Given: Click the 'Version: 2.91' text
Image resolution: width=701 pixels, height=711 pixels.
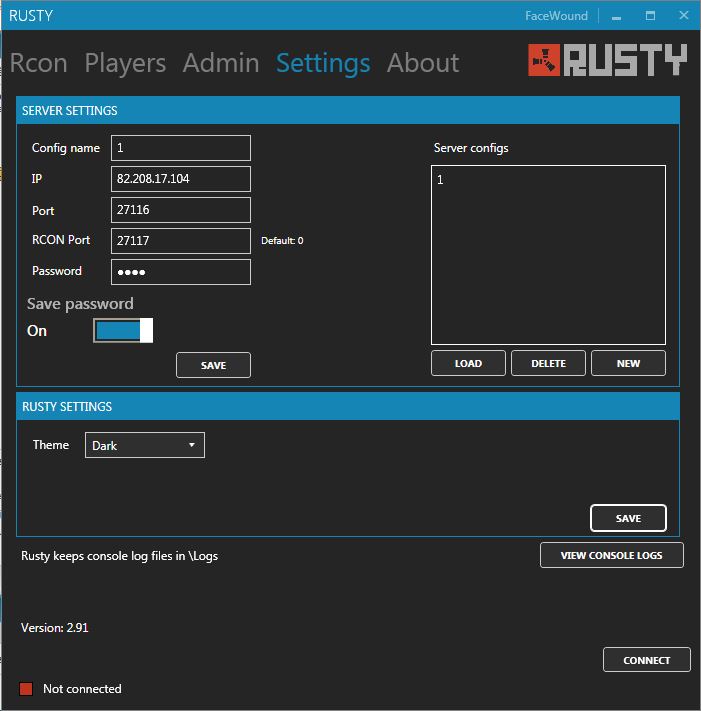Looking at the screenshot, I should coord(55,628).
